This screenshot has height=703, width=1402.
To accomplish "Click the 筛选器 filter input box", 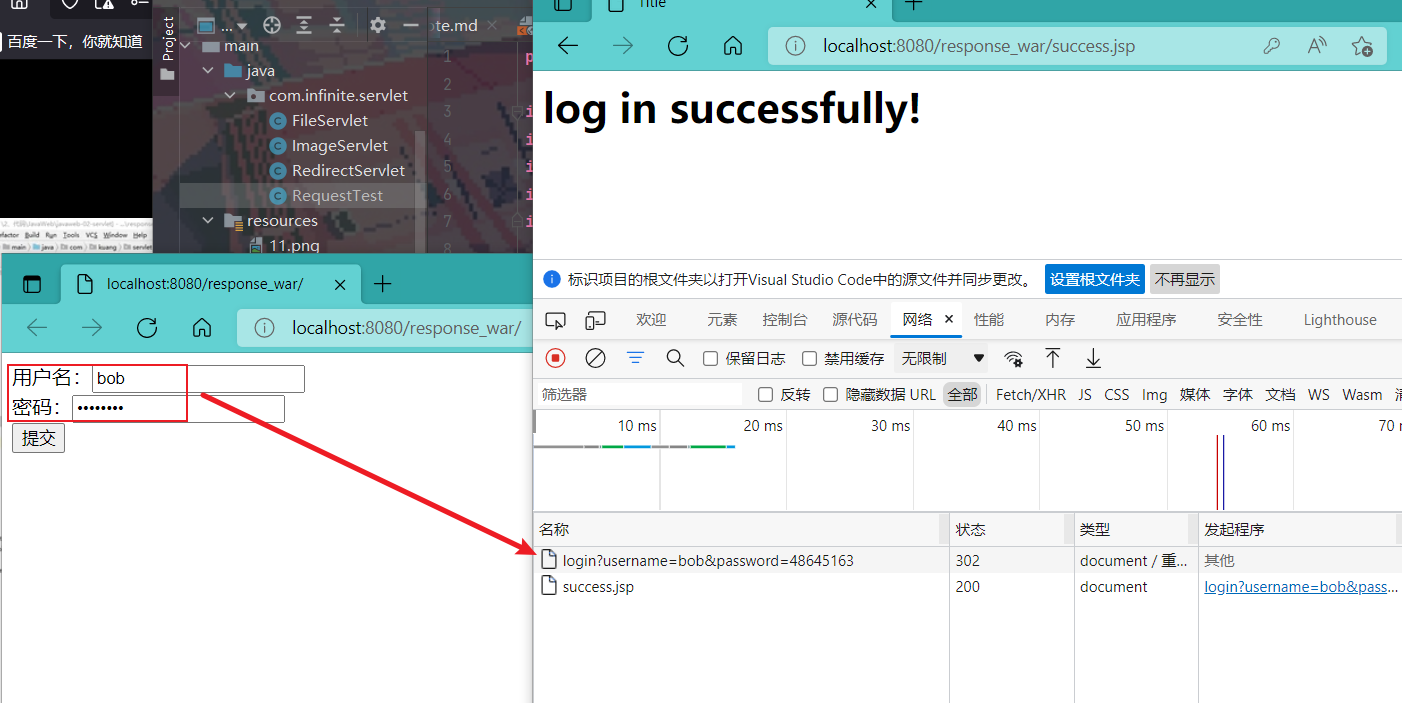I will [x=640, y=395].
